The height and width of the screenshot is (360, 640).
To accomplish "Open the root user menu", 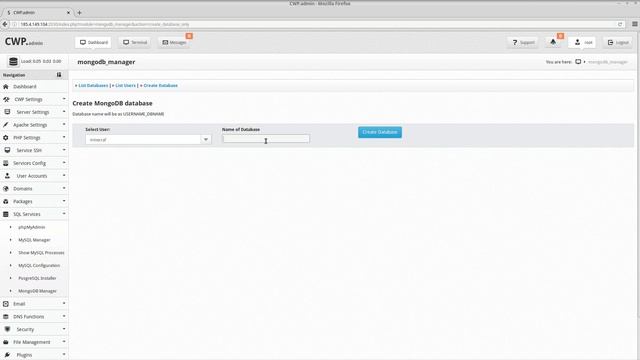I will tap(583, 42).
